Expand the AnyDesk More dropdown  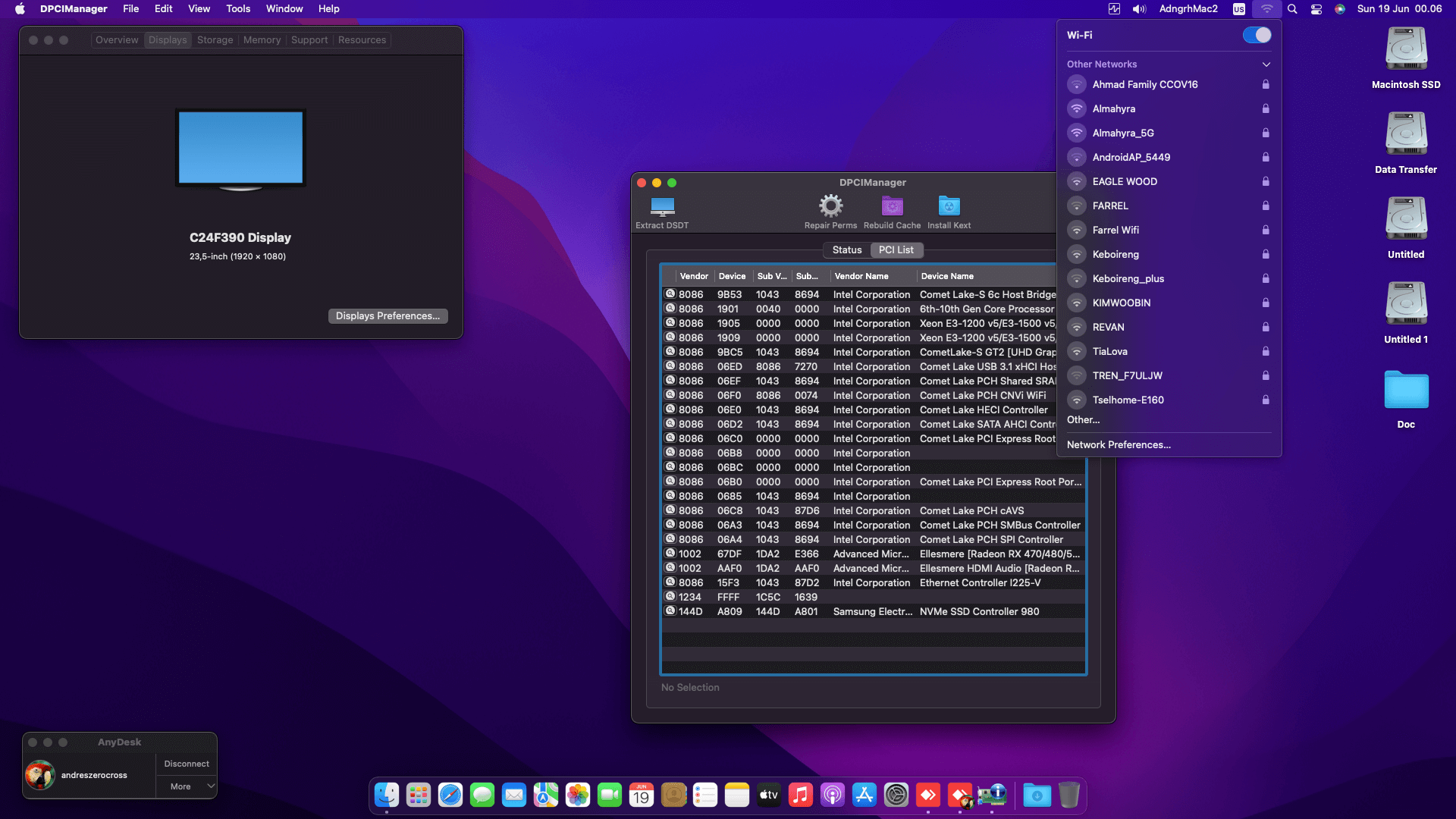[187, 786]
